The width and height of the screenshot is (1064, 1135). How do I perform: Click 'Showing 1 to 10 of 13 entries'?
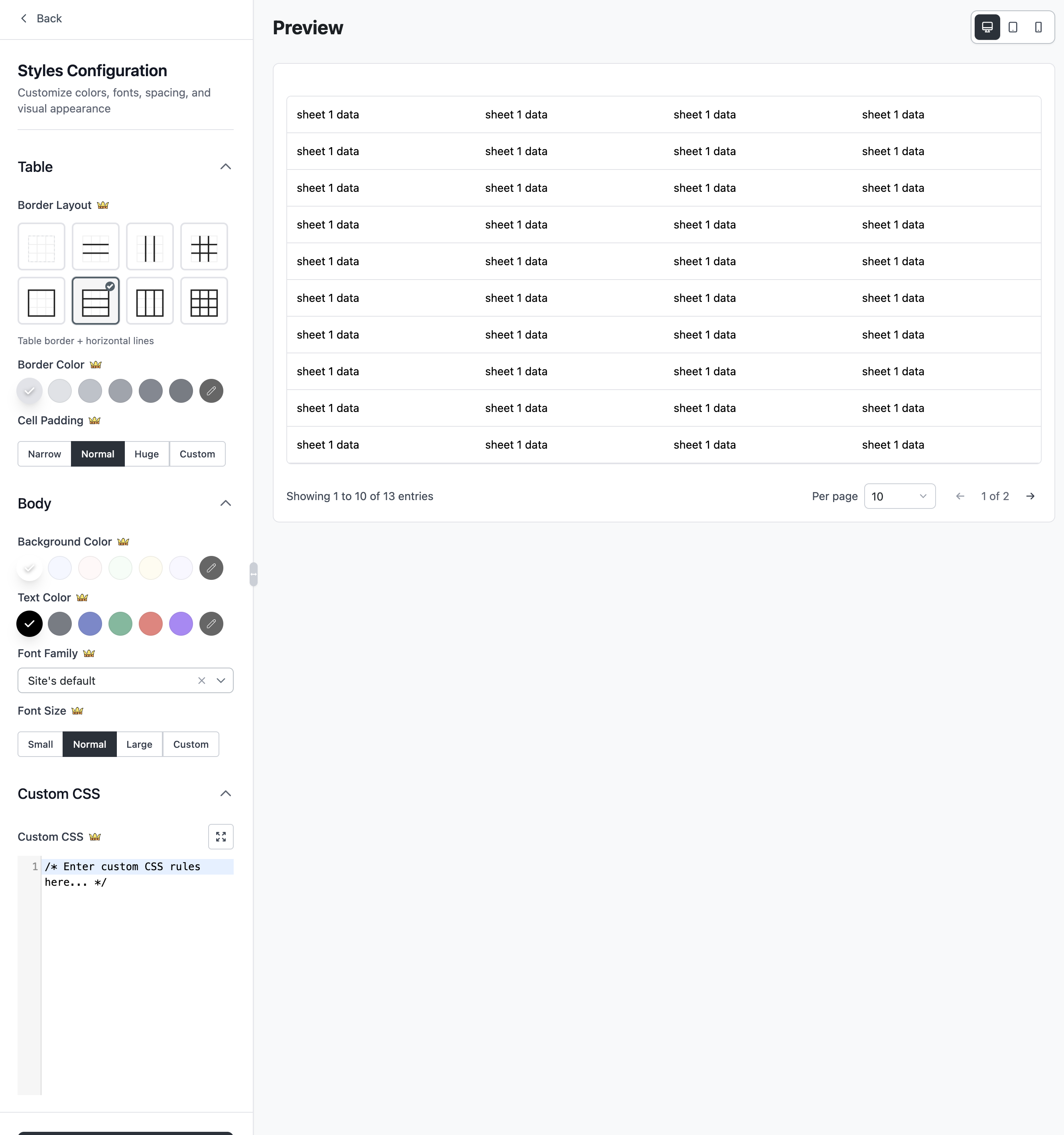click(360, 496)
